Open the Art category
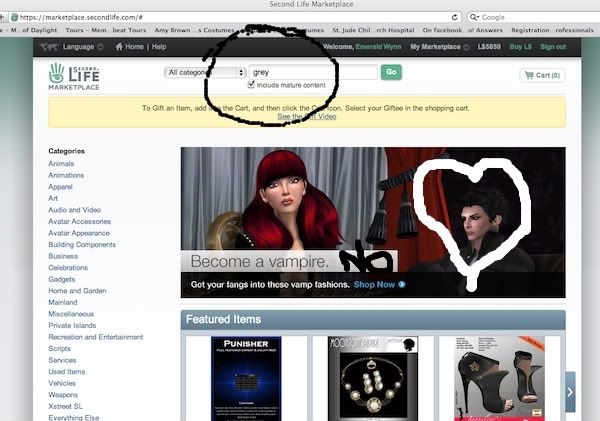The width and height of the screenshot is (600, 421). coord(53,198)
